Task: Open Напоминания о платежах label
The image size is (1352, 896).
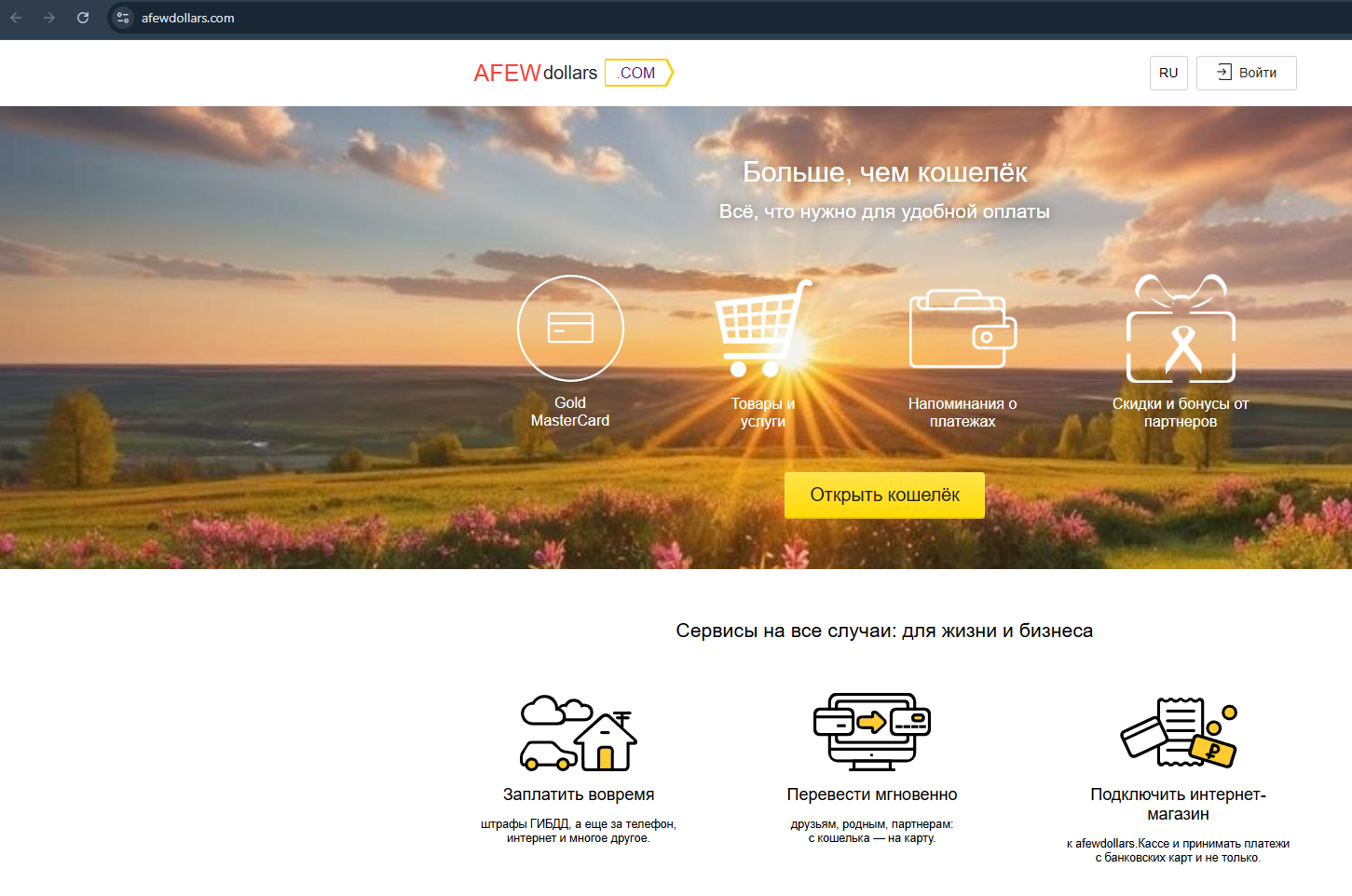Action: (x=963, y=413)
